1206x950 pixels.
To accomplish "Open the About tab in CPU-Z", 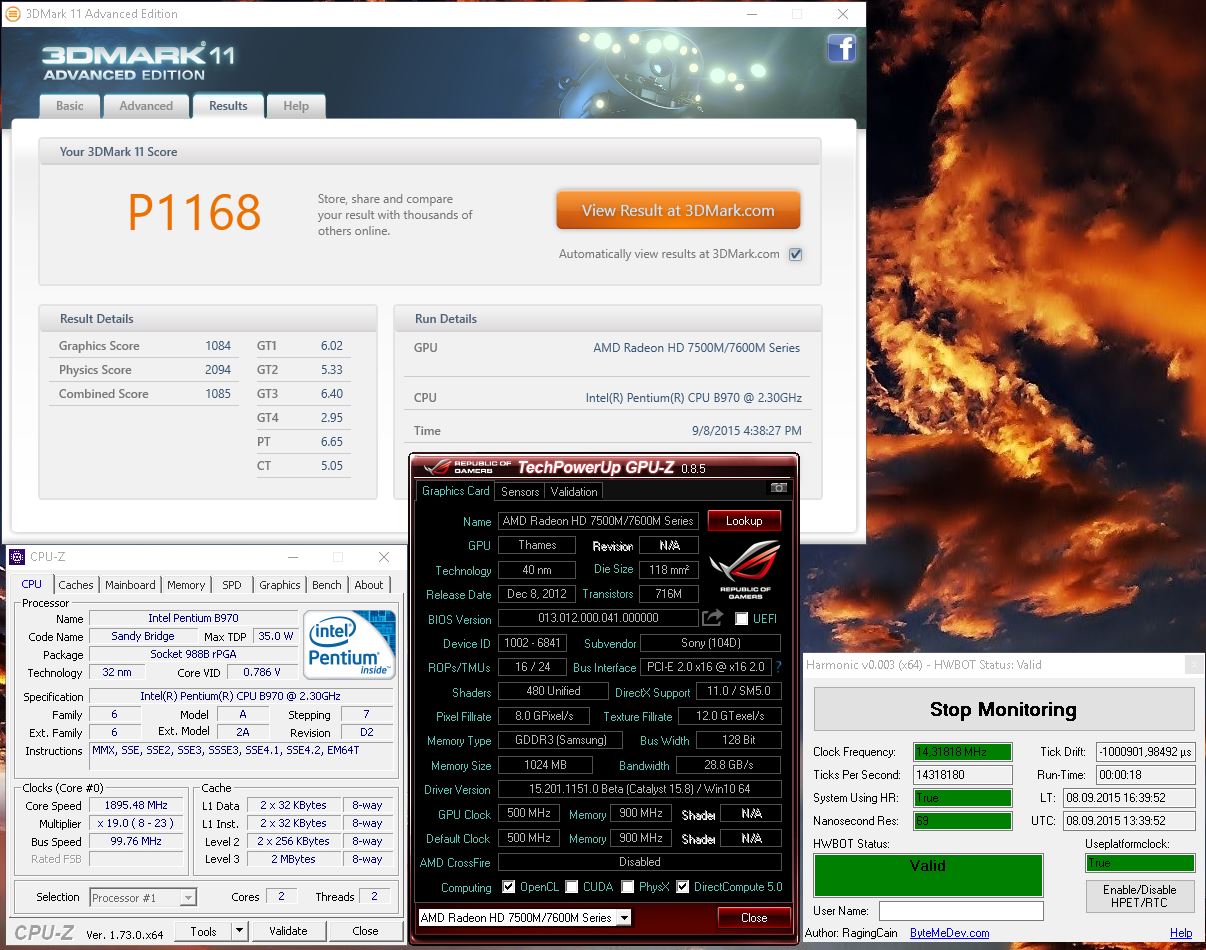I will pyautogui.click(x=369, y=585).
